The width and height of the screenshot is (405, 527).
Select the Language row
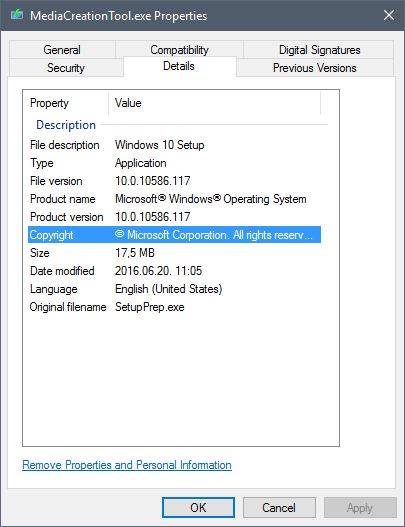click(174, 289)
